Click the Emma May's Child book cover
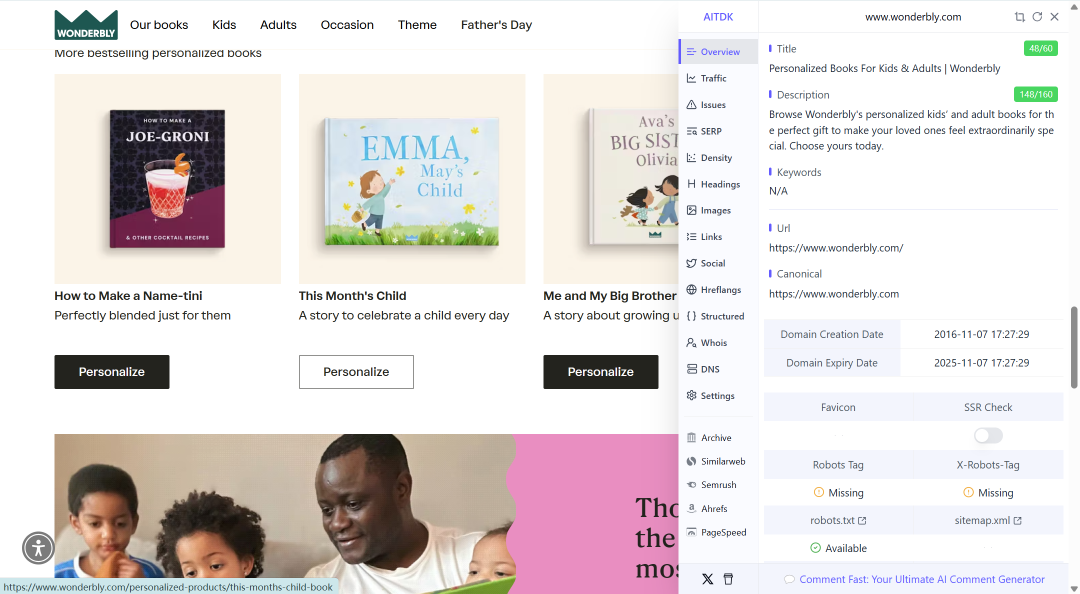 click(x=412, y=181)
